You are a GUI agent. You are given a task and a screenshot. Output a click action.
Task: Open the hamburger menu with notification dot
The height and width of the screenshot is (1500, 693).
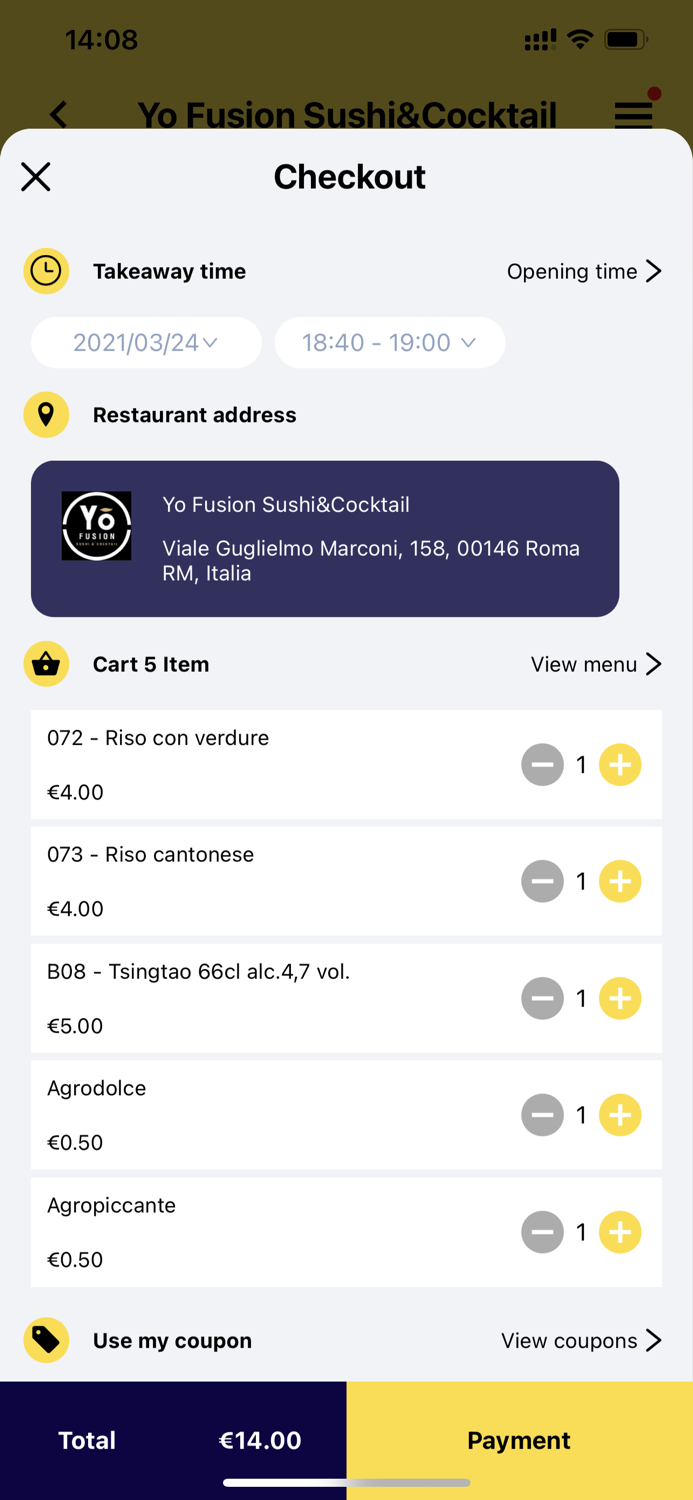[633, 114]
